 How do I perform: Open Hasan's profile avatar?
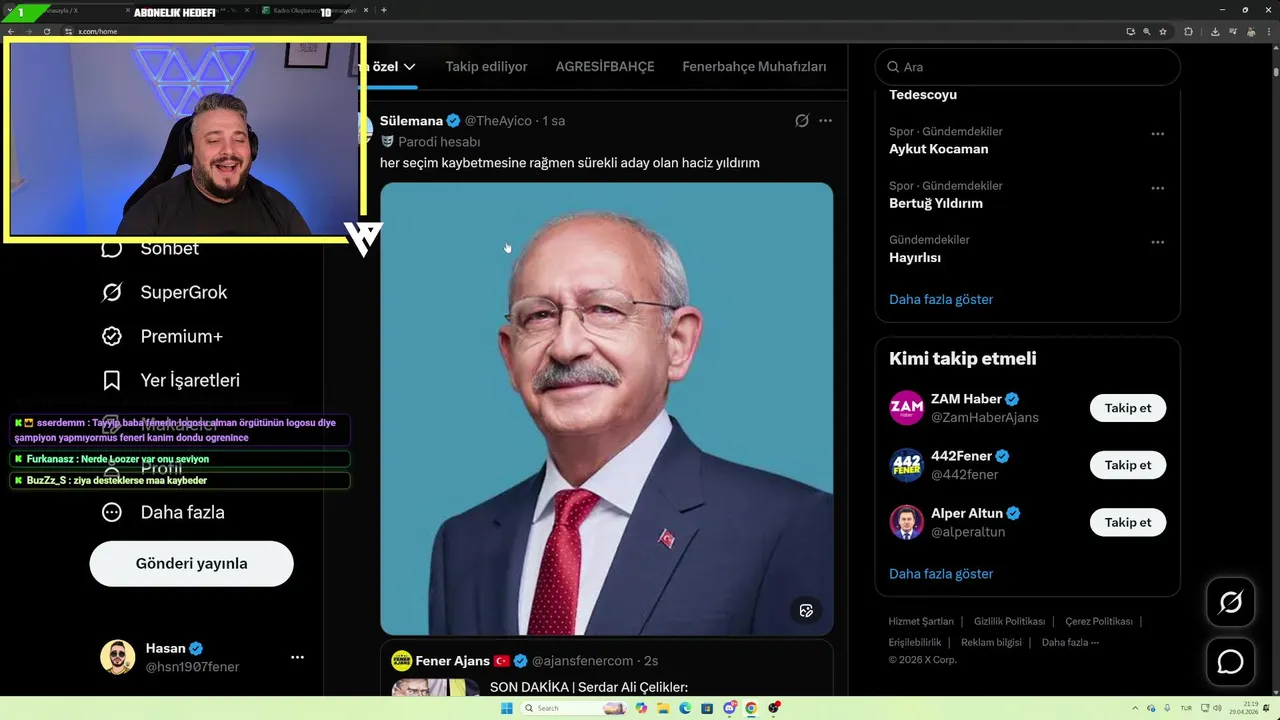(x=117, y=657)
